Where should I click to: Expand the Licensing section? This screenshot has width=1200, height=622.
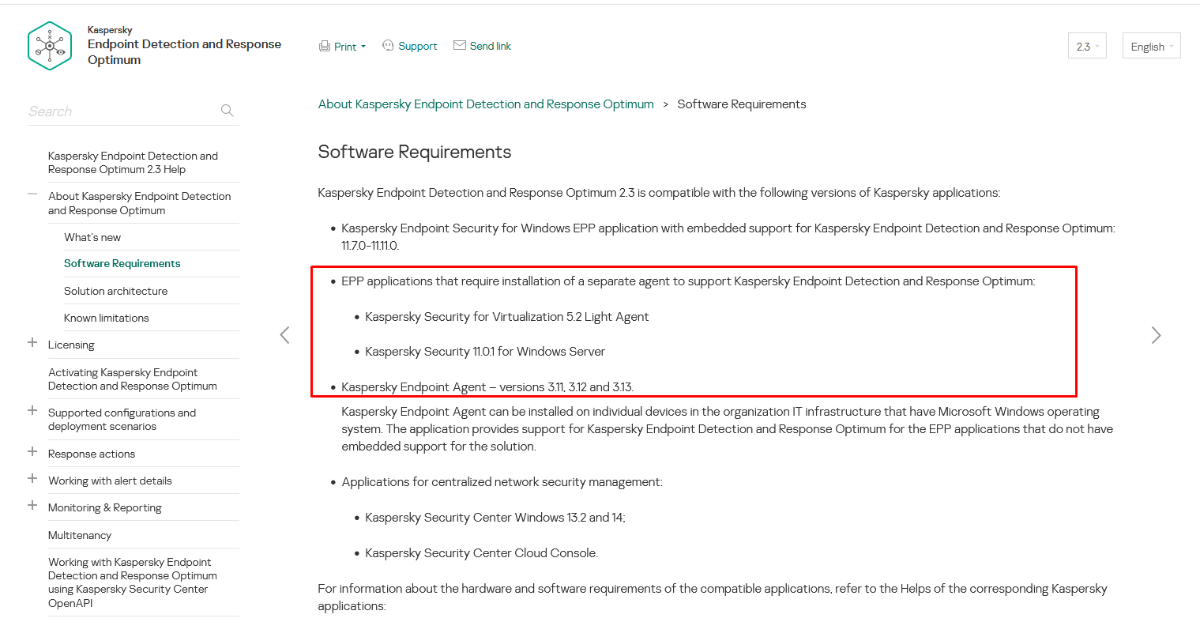pyautogui.click(x=33, y=343)
